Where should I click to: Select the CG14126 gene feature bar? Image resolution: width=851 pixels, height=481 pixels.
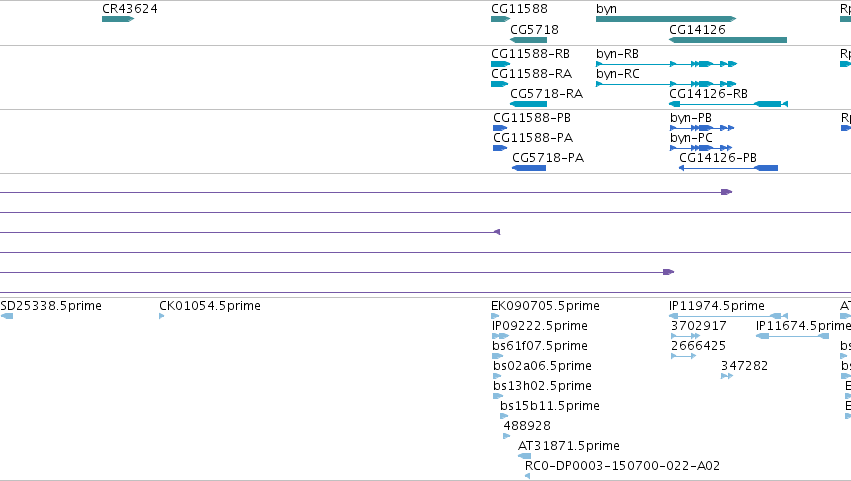click(x=728, y=40)
